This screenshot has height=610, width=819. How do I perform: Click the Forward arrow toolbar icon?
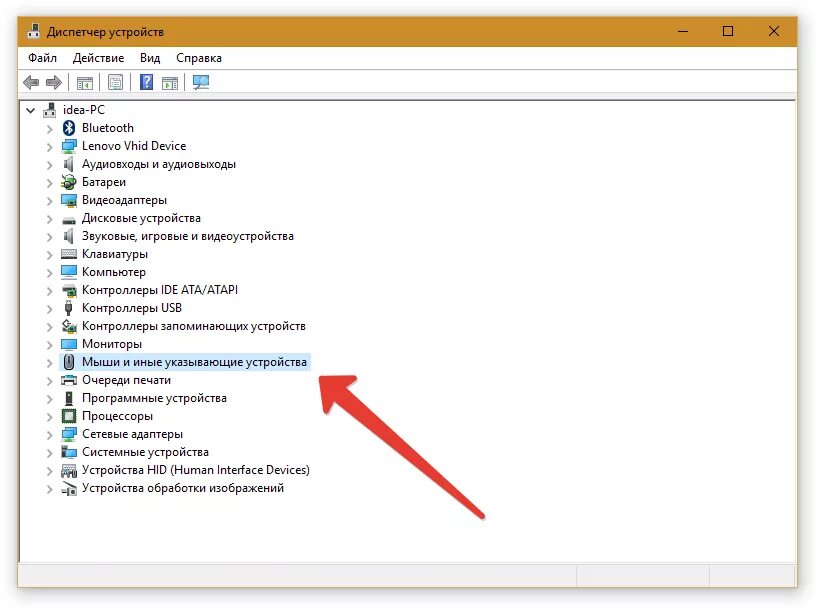54,83
